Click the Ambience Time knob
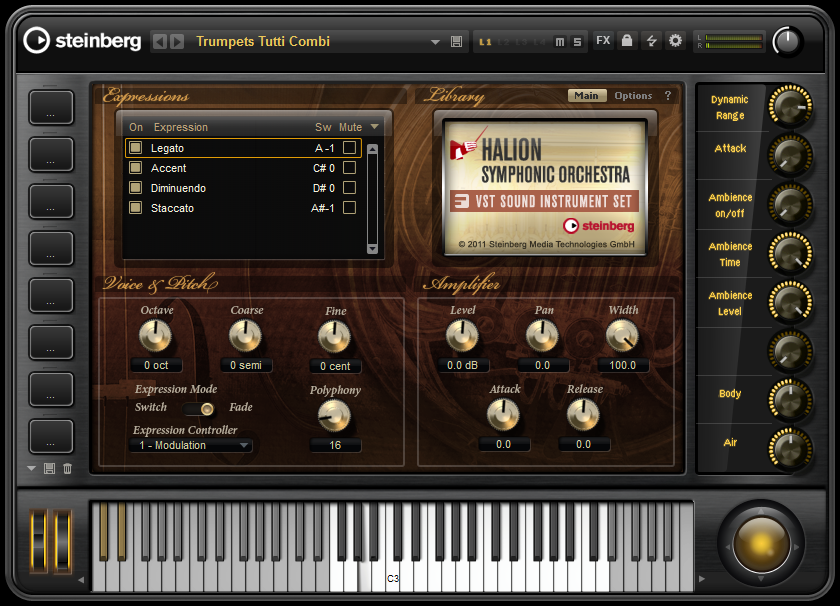Image resolution: width=840 pixels, height=606 pixels. click(x=790, y=254)
